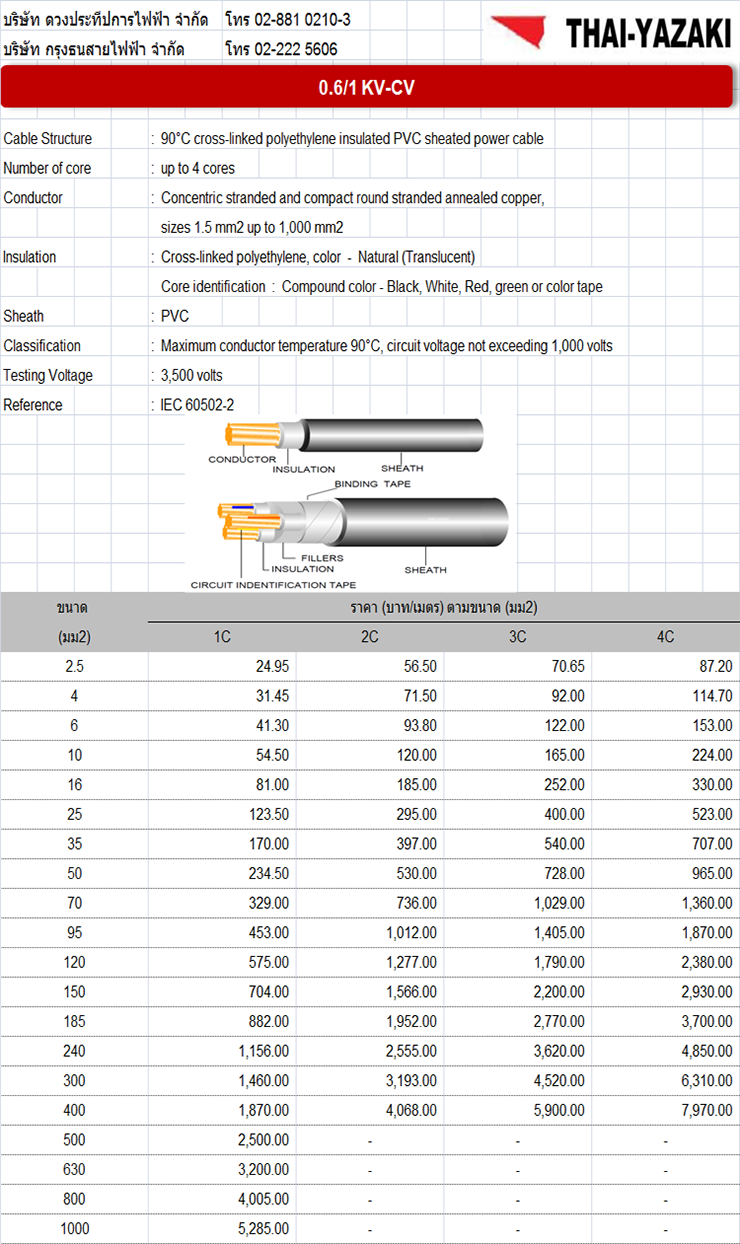Select the 1C price 882.00 cell

point(222,1021)
